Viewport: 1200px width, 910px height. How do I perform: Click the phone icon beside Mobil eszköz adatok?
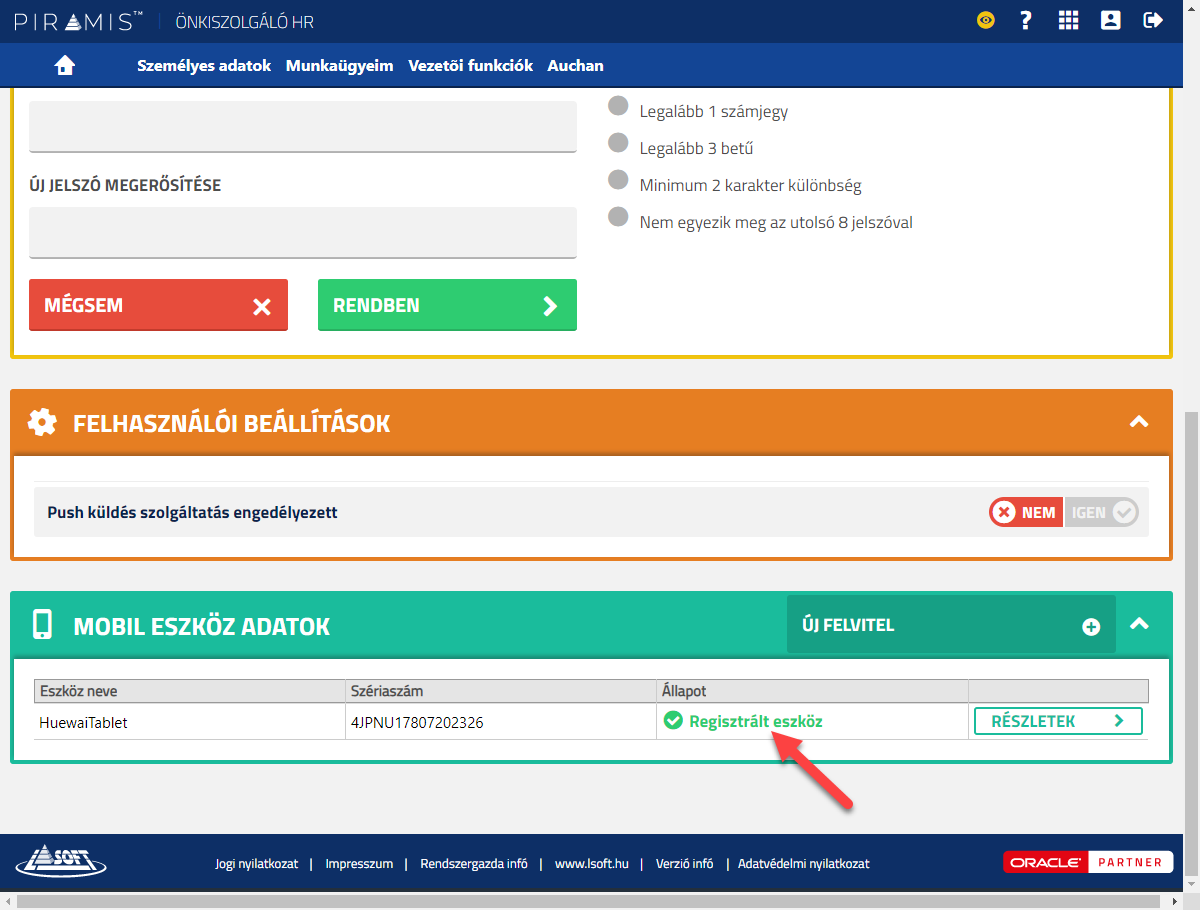[42, 626]
